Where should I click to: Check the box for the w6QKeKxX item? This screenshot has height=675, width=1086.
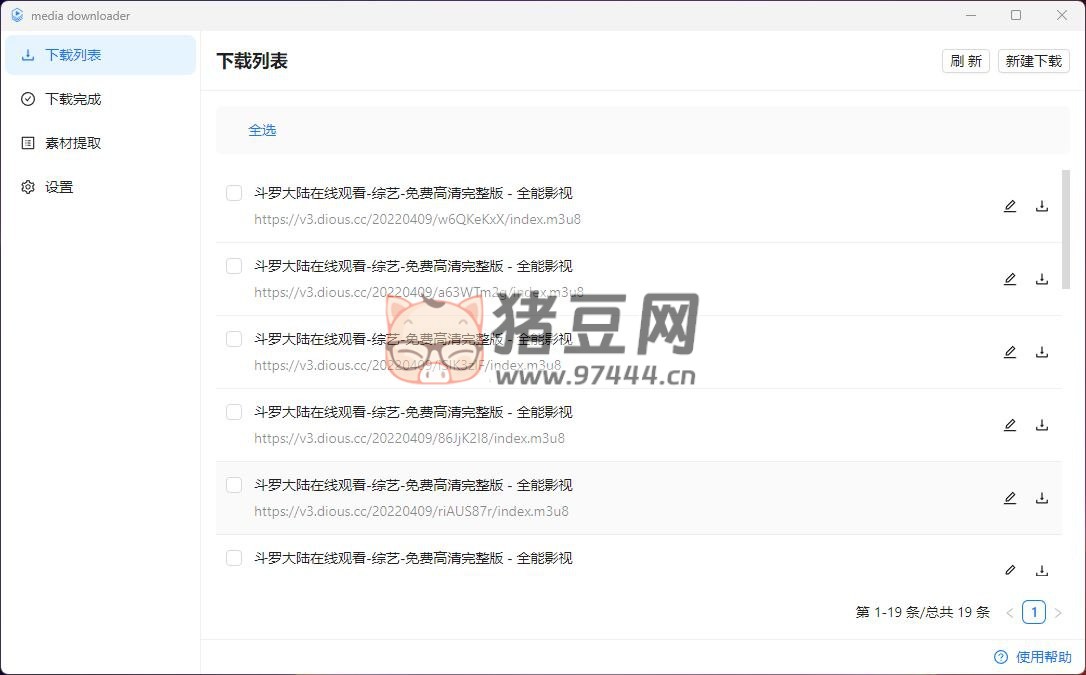coord(234,193)
